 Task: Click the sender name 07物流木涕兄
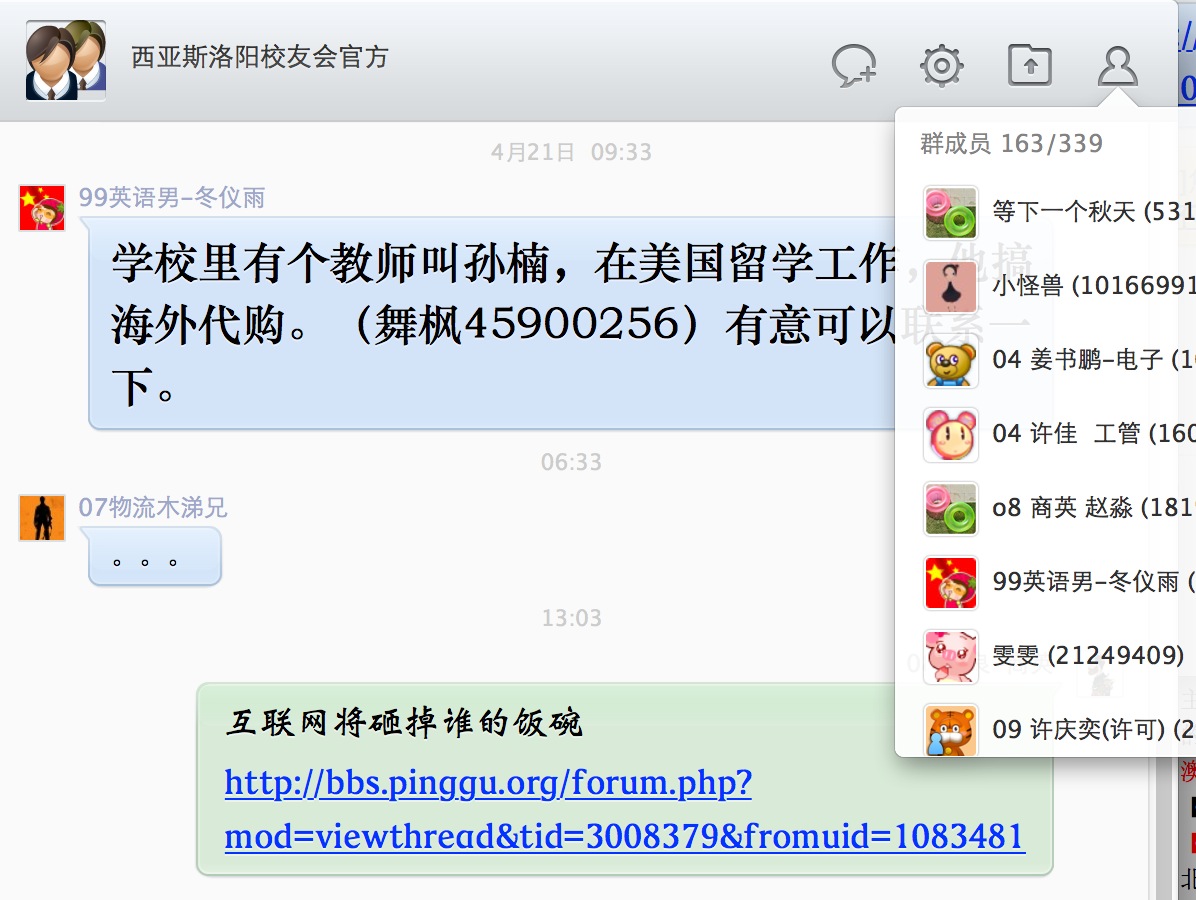[153, 507]
